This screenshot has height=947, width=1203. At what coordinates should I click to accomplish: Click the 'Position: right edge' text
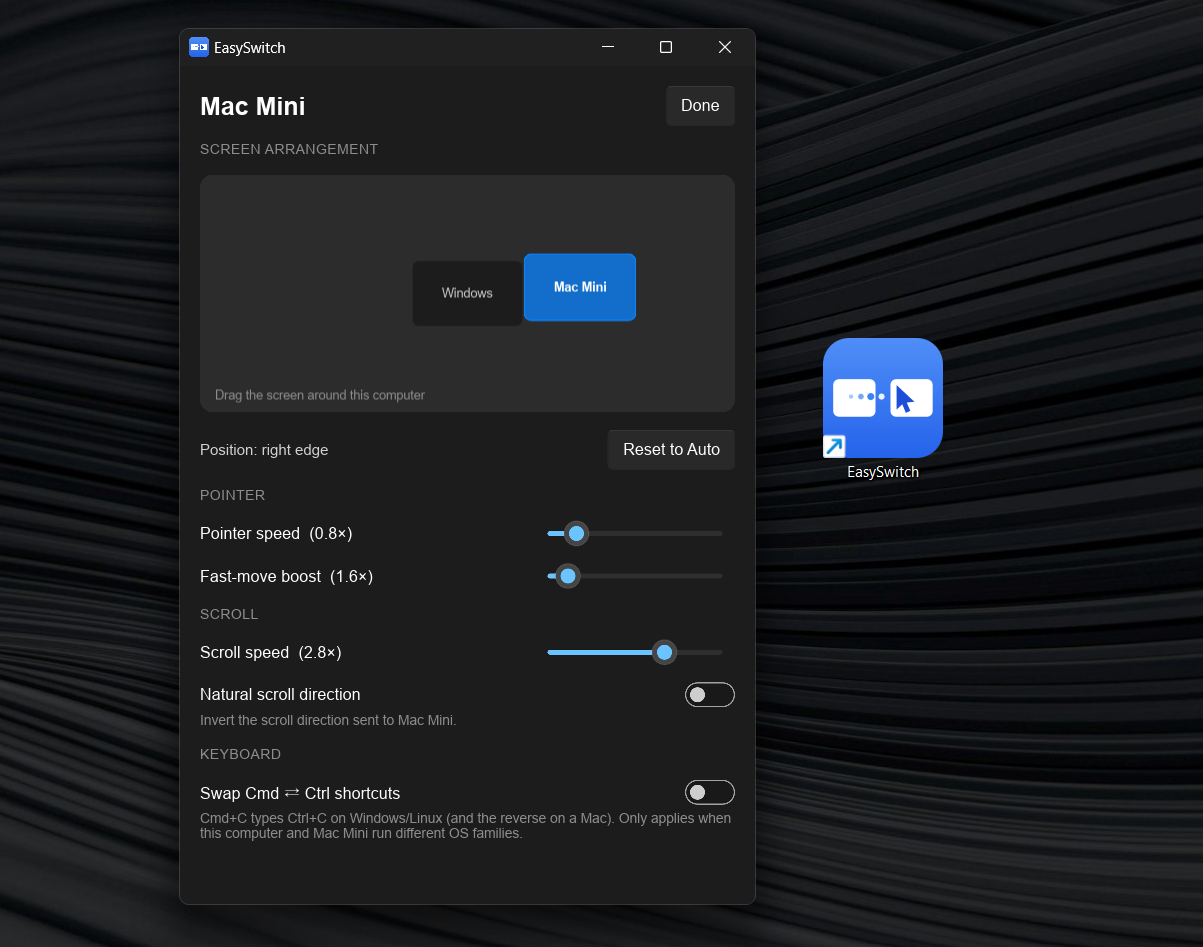(x=264, y=450)
